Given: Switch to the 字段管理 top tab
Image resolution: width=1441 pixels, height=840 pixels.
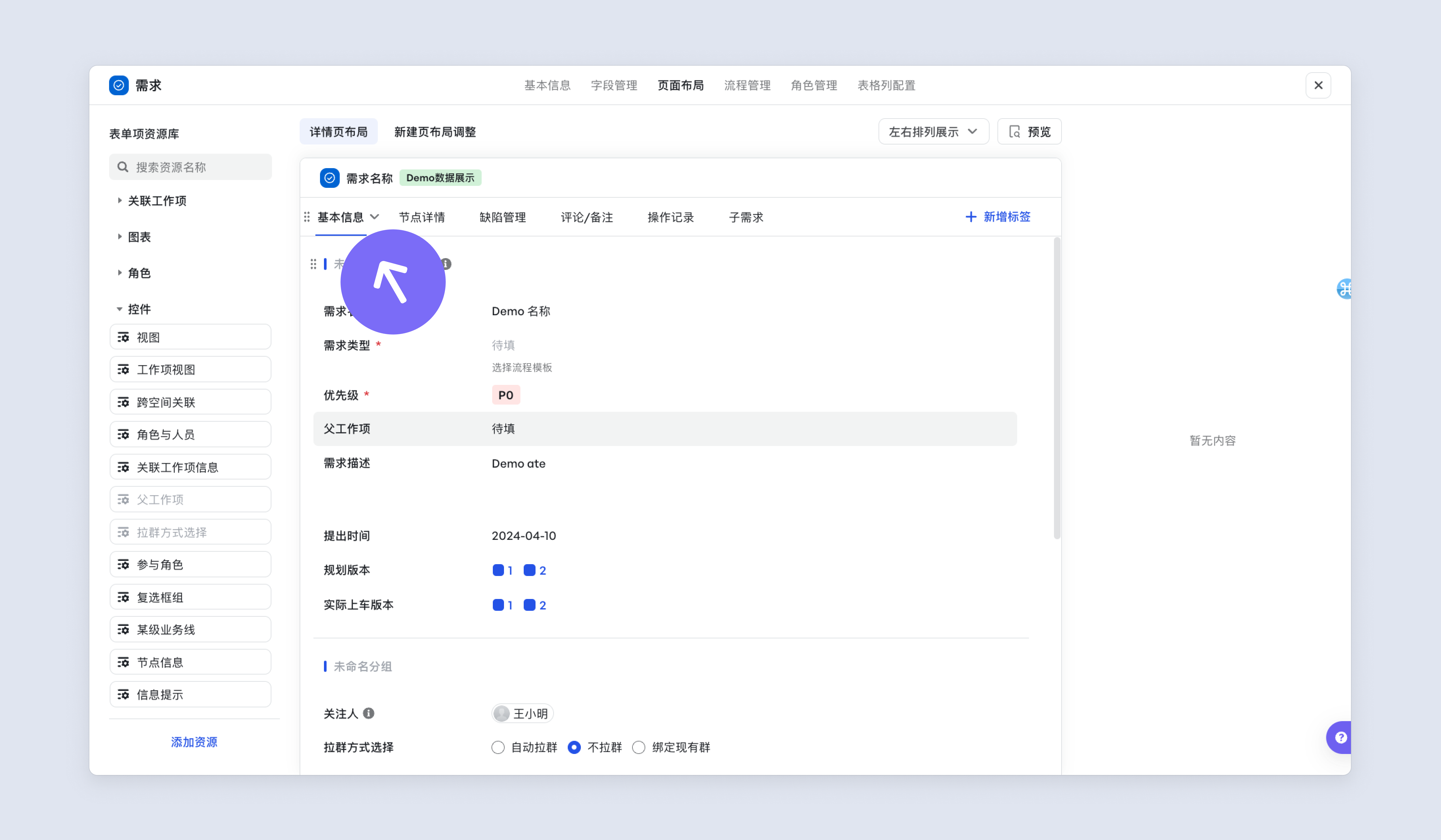Looking at the screenshot, I should pyautogui.click(x=614, y=85).
